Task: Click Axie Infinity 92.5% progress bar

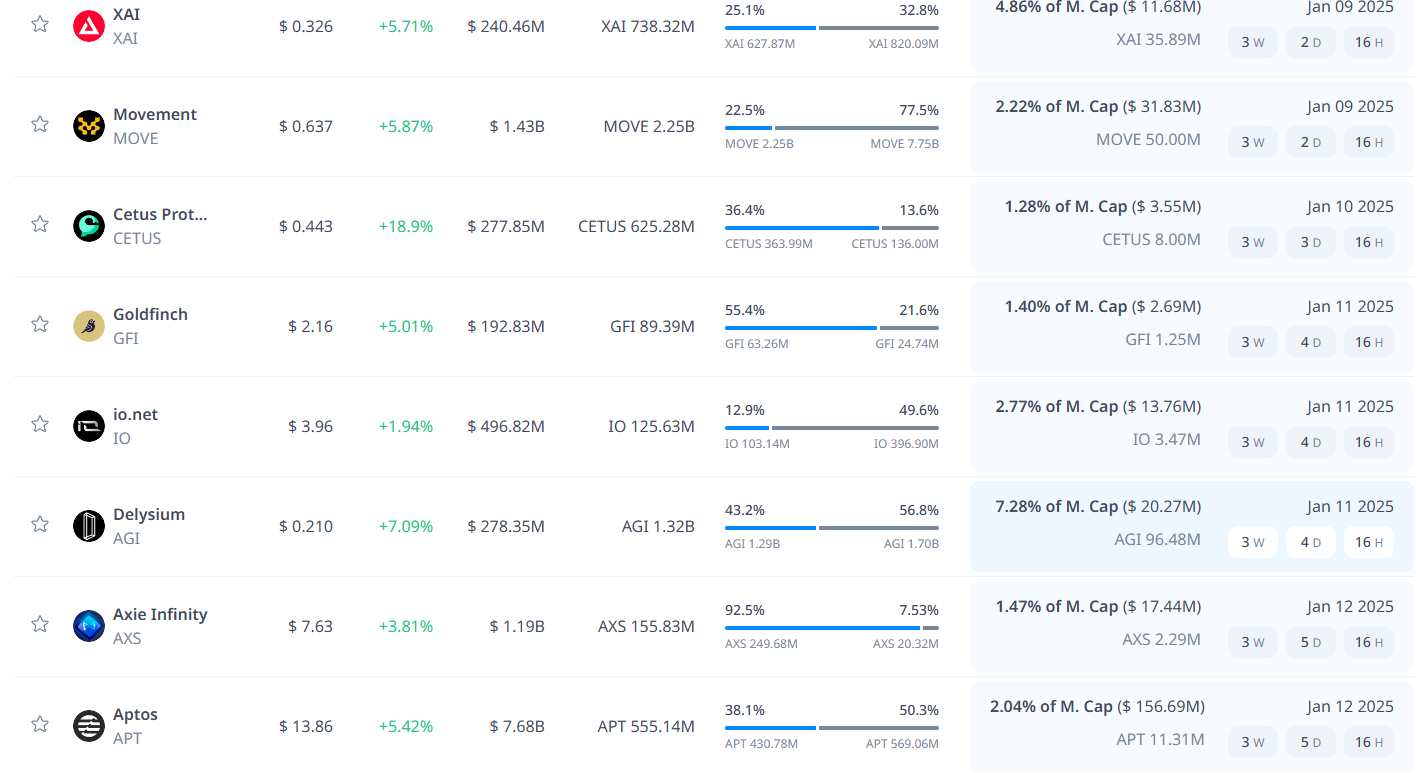Action: (x=832, y=627)
